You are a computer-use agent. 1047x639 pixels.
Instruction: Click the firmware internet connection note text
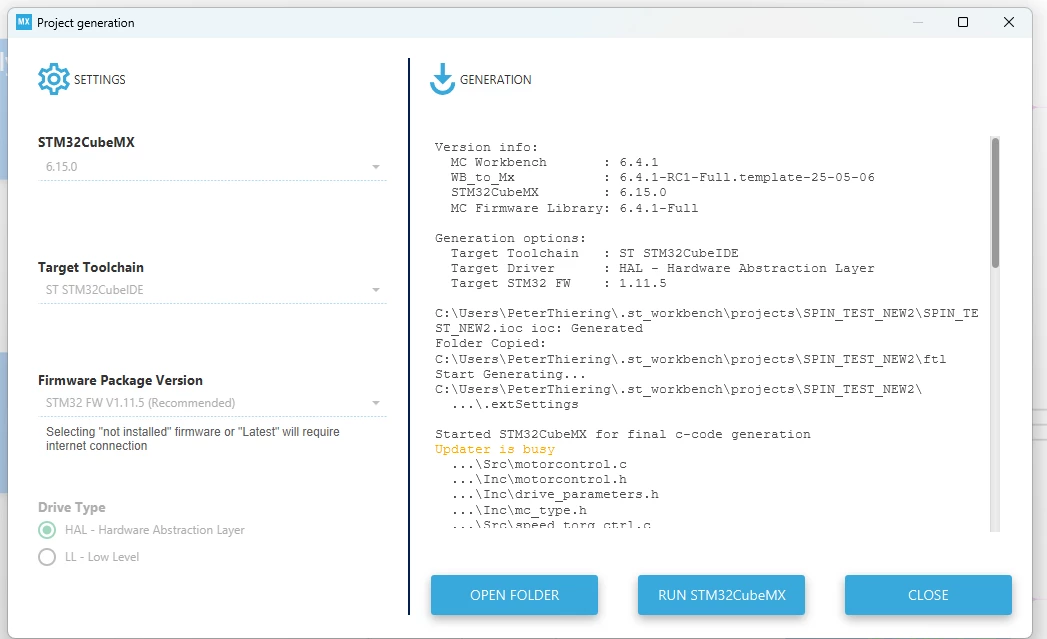(192, 439)
